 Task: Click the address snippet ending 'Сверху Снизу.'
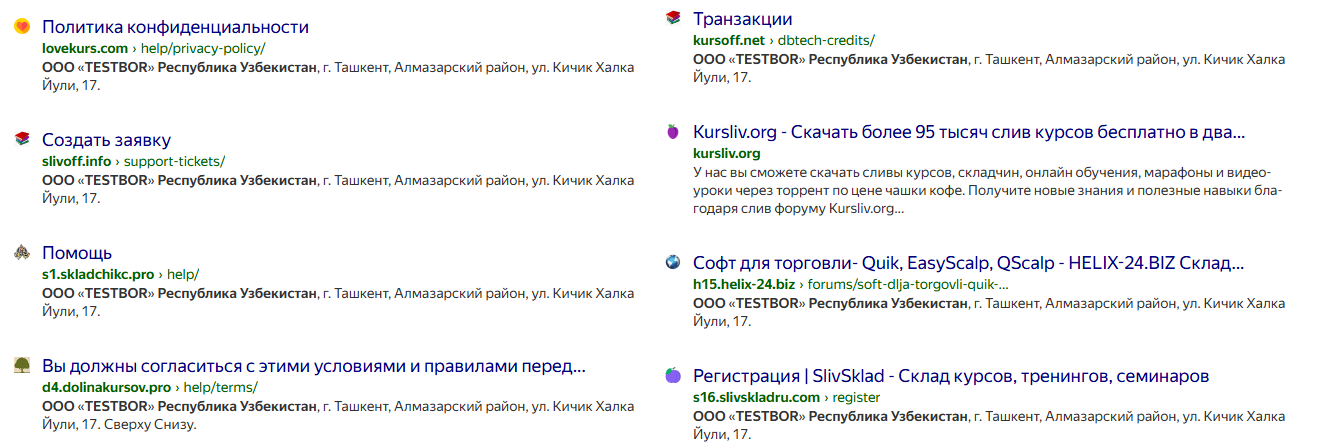(338, 415)
